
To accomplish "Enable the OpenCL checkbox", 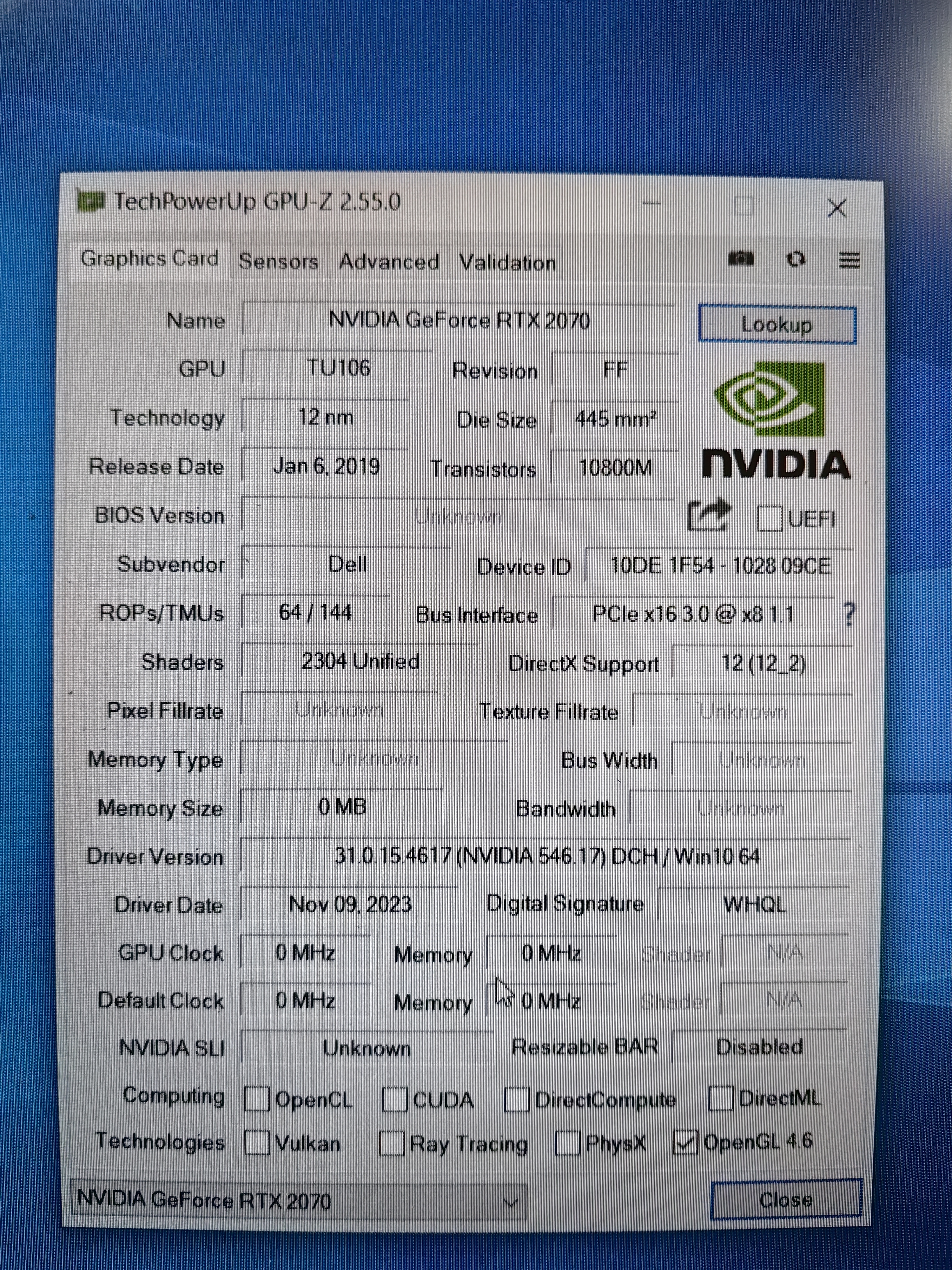I will [256, 1100].
